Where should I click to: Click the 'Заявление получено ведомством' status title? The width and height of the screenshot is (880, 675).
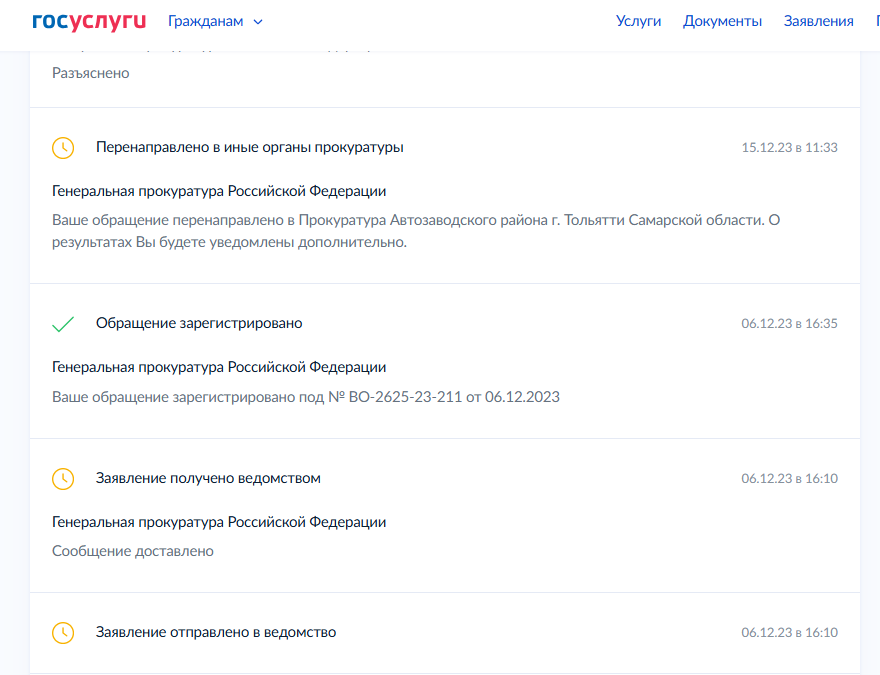[x=208, y=478]
